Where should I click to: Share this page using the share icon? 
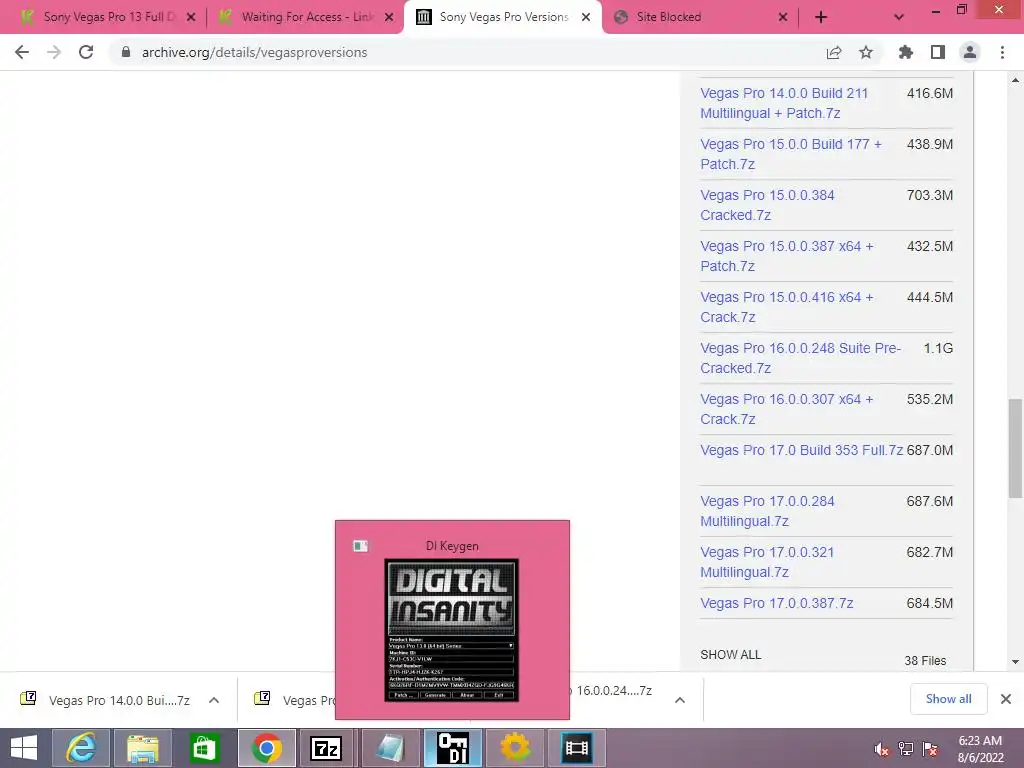coord(834,52)
